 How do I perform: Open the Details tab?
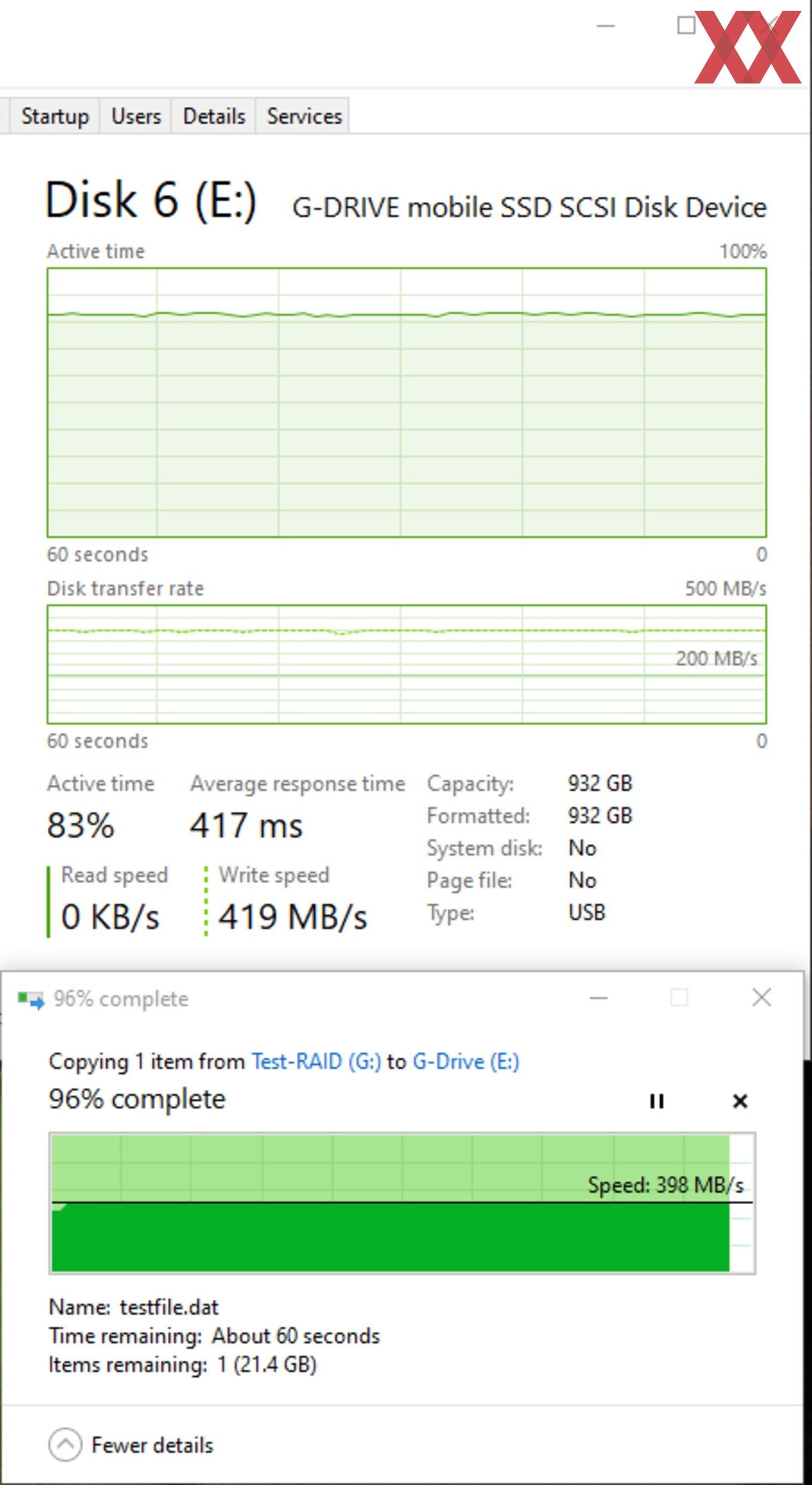214,116
